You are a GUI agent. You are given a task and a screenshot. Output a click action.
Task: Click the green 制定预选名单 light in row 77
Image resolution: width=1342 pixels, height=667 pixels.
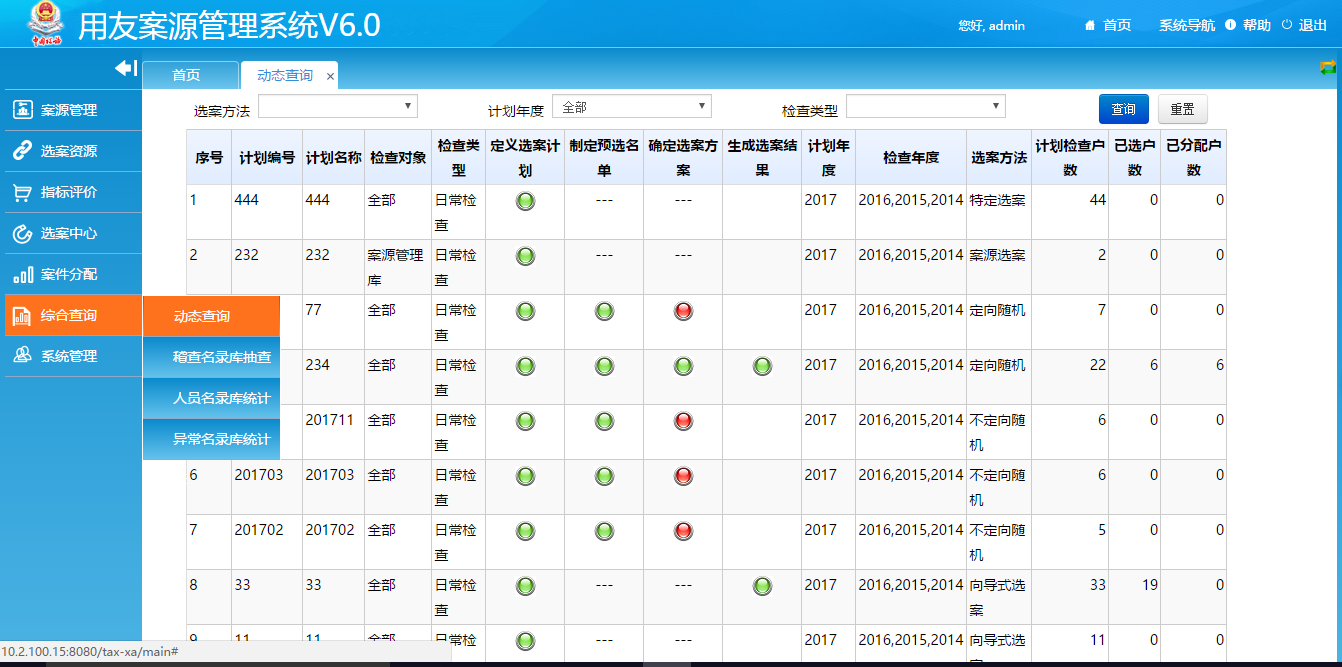(x=604, y=311)
